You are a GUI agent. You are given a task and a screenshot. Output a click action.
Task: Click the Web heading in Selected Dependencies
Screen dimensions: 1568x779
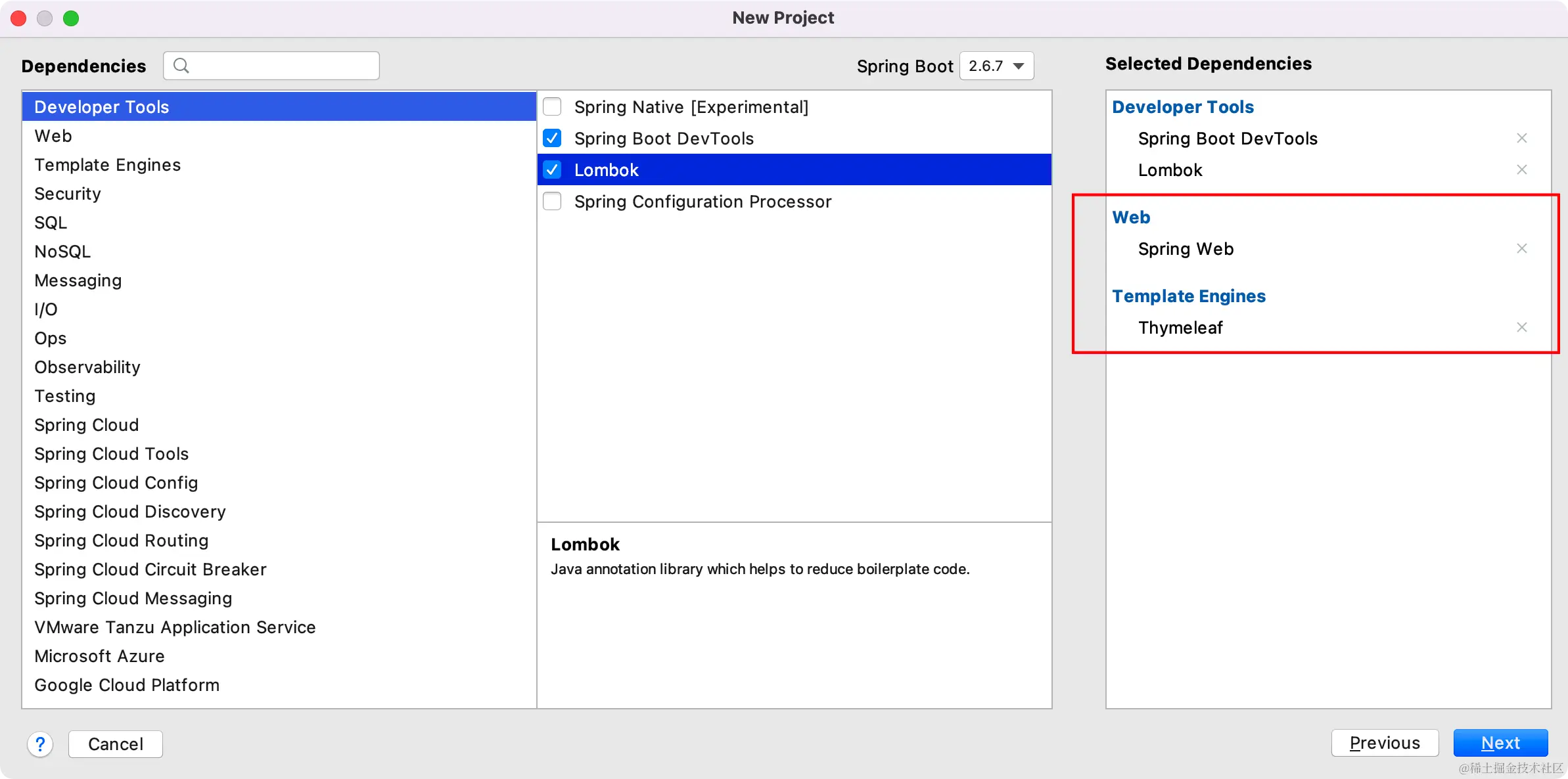click(x=1131, y=217)
